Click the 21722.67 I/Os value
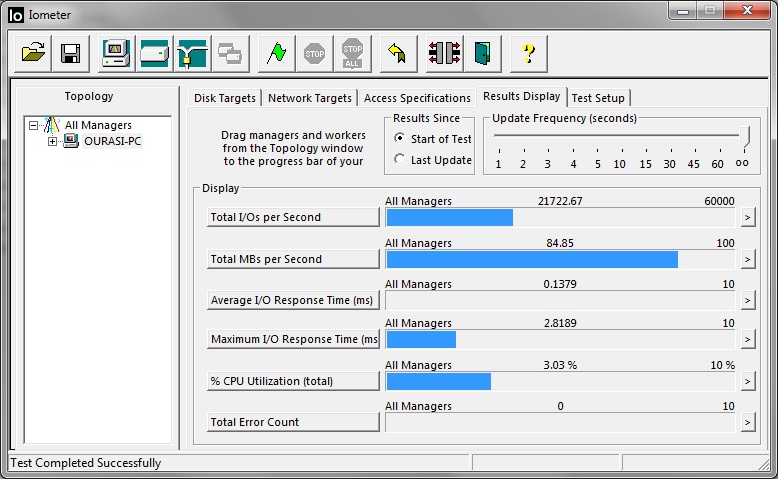 (x=560, y=201)
